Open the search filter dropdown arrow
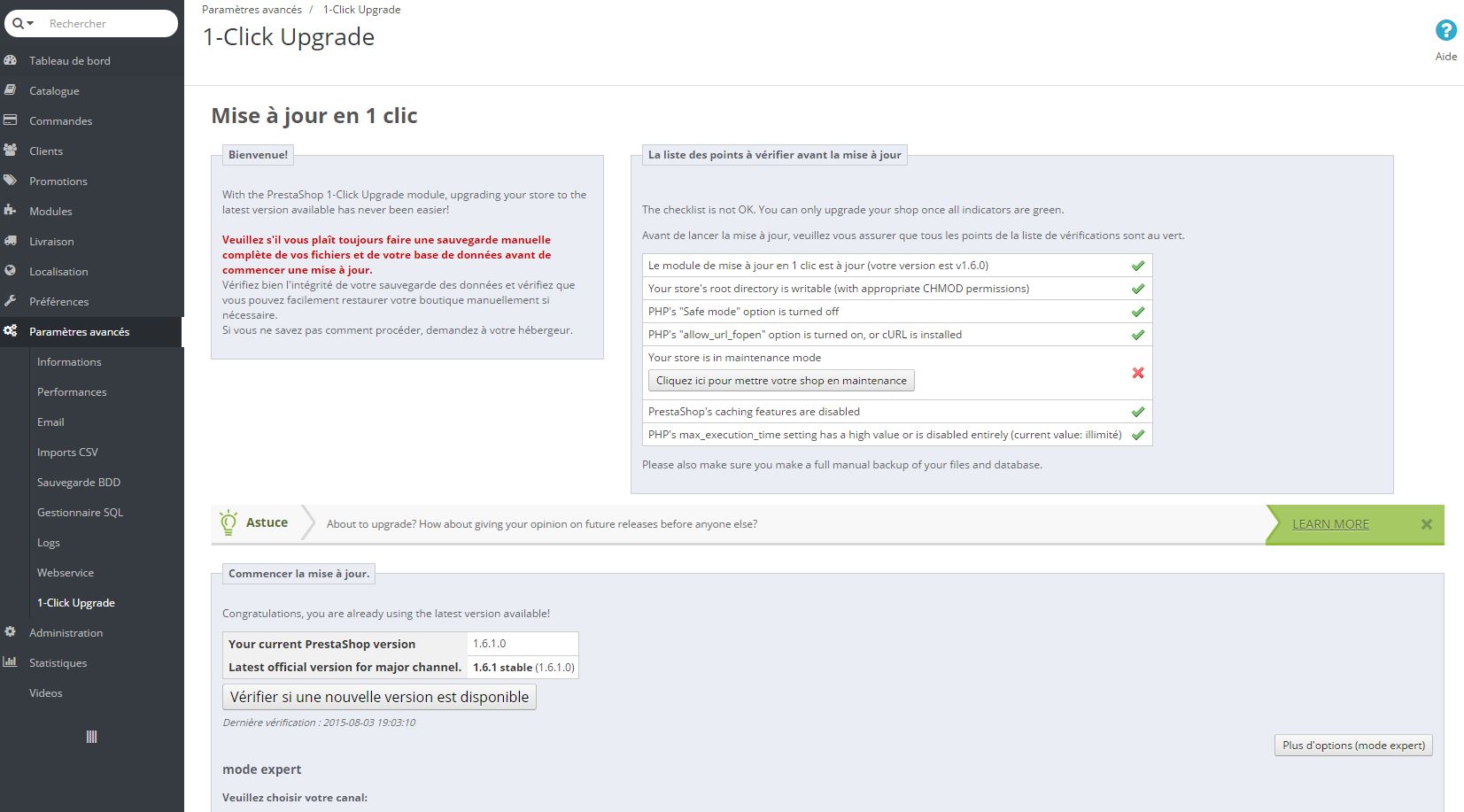 [30, 24]
